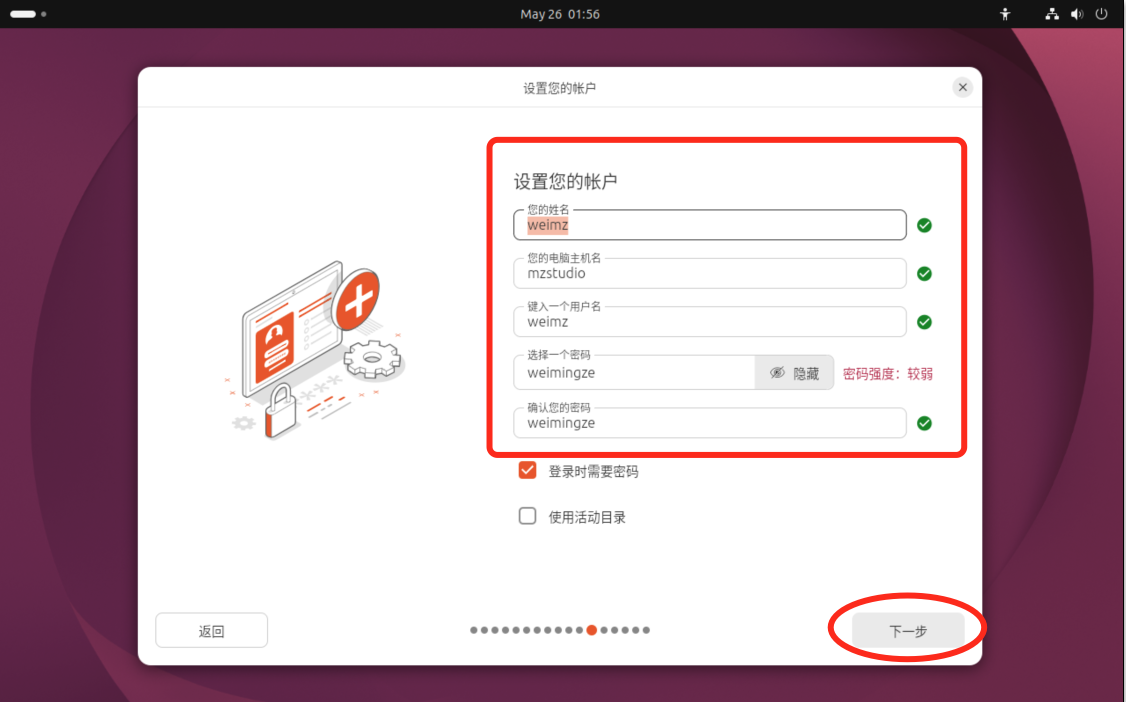The width and height of the screenshot is (1126, 702).
Task: Click the green checkmark beside username field
Action: 924,322
